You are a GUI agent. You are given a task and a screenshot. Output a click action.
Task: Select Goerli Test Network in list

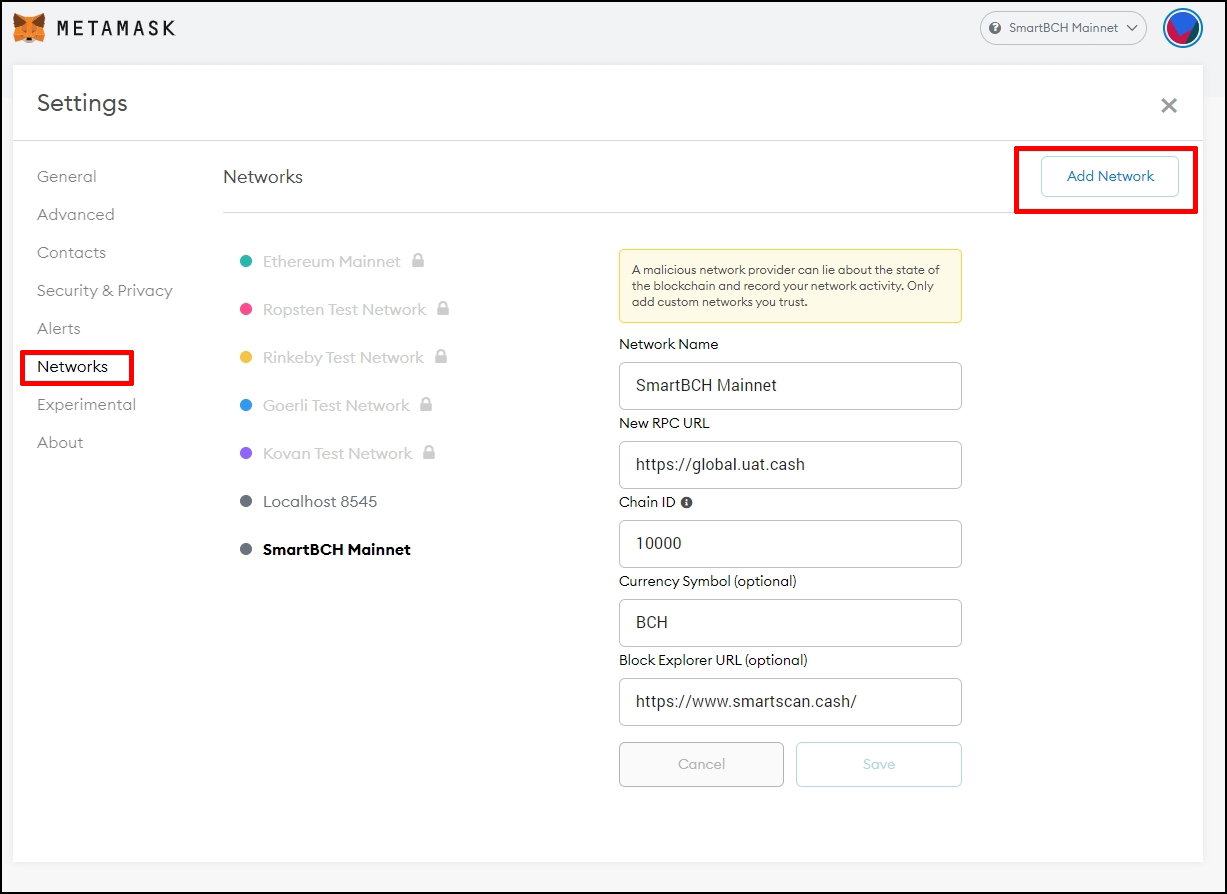pos(336,405)
